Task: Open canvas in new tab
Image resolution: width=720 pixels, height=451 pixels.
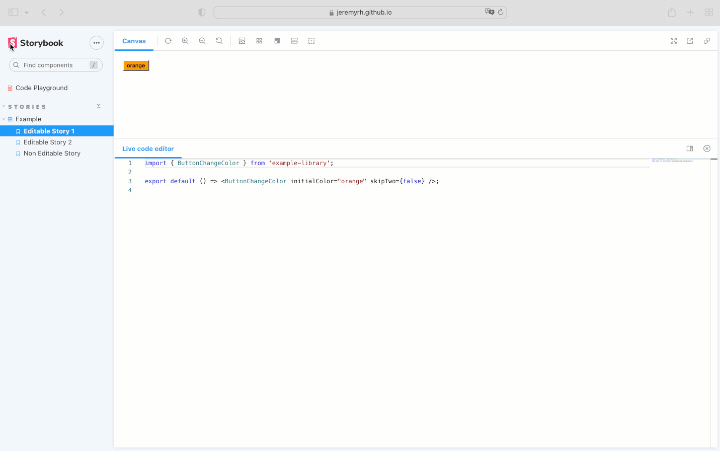Action: (x=690, y=41)
